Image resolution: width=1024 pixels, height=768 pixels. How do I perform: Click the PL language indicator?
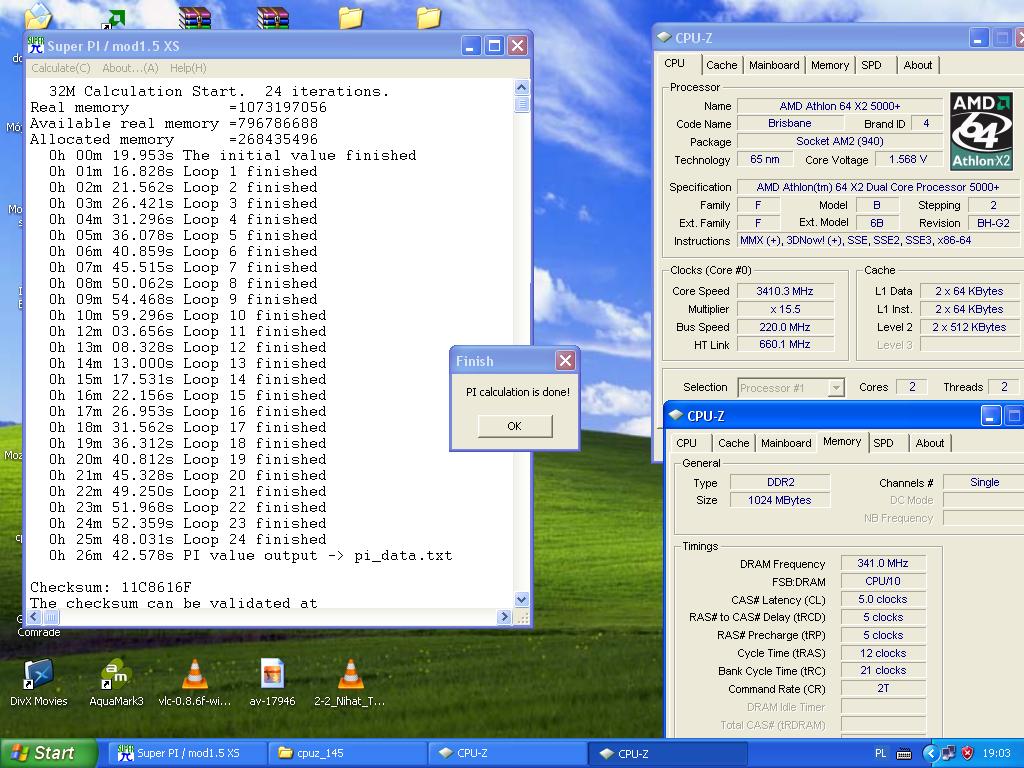(x=880, y=754)
